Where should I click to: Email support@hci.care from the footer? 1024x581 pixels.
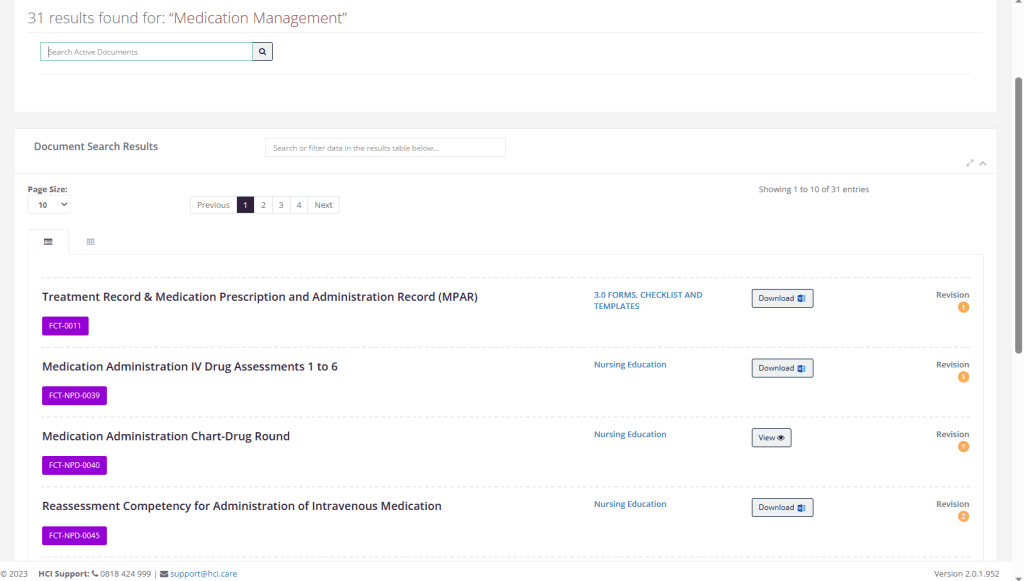point(204,574)
